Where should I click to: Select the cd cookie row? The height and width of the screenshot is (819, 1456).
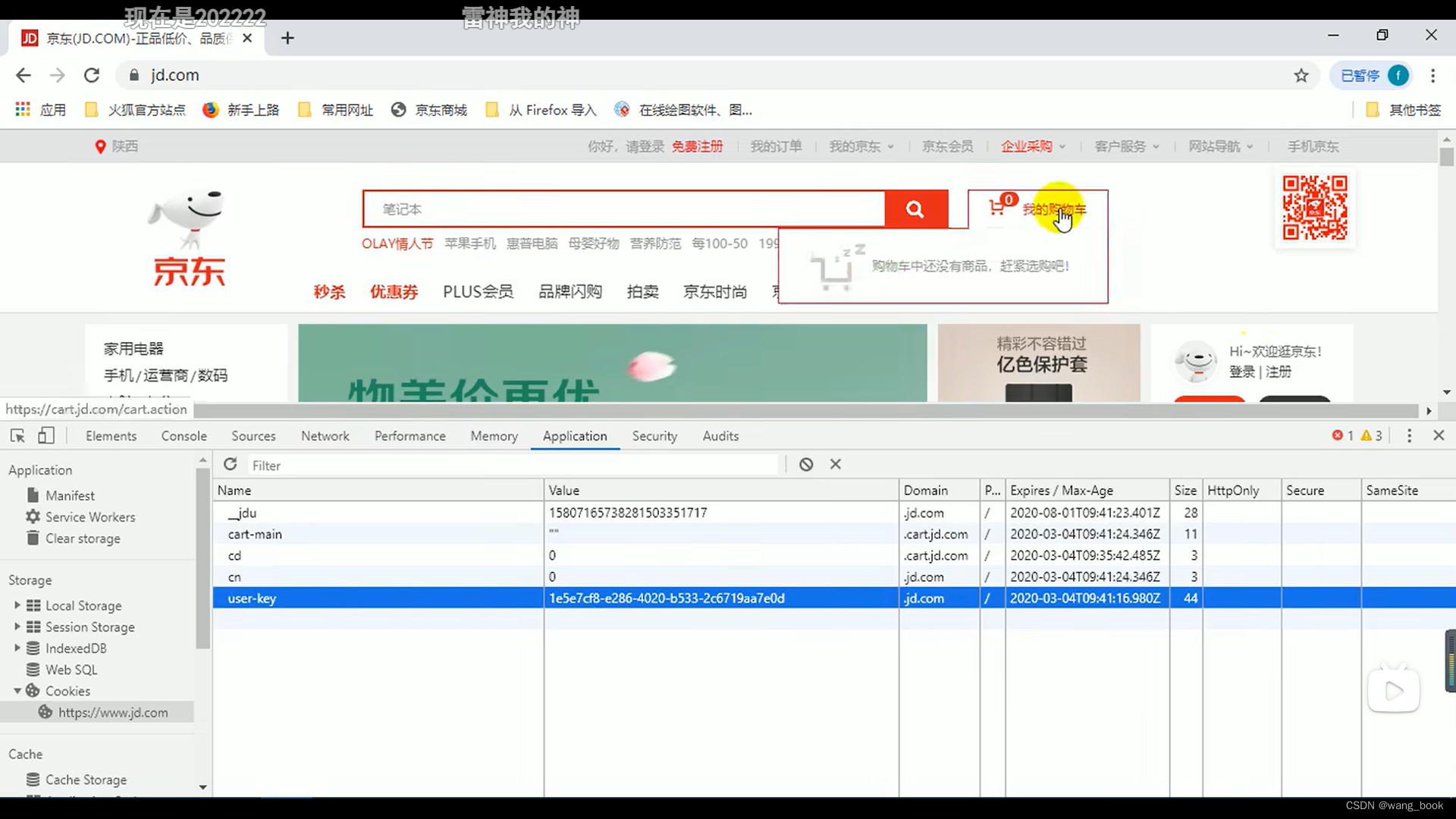click(x=834, y=555)
